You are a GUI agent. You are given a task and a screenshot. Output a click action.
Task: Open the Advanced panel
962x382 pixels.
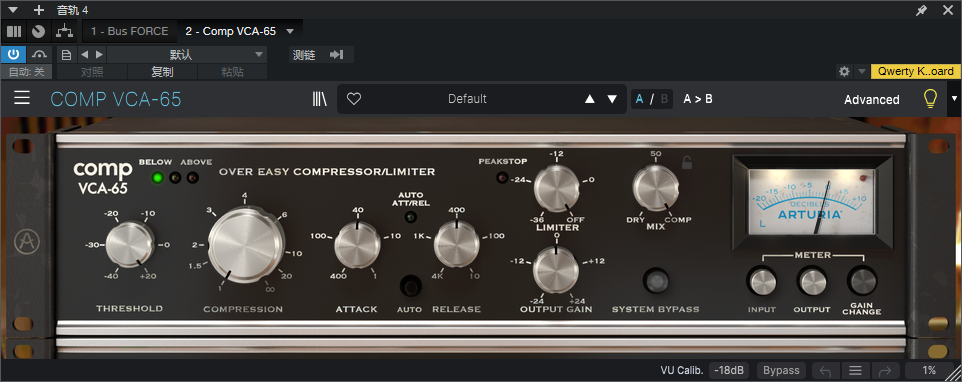(871, 99)
